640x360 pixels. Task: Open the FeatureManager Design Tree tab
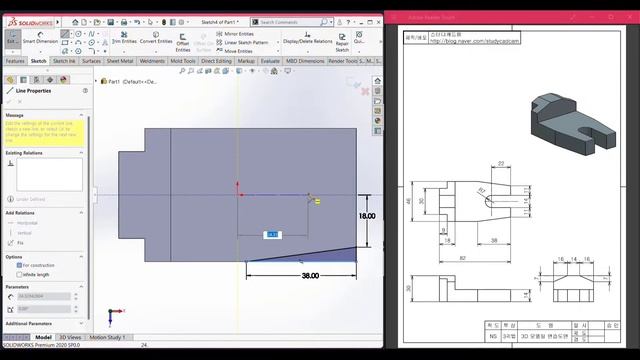10,80
